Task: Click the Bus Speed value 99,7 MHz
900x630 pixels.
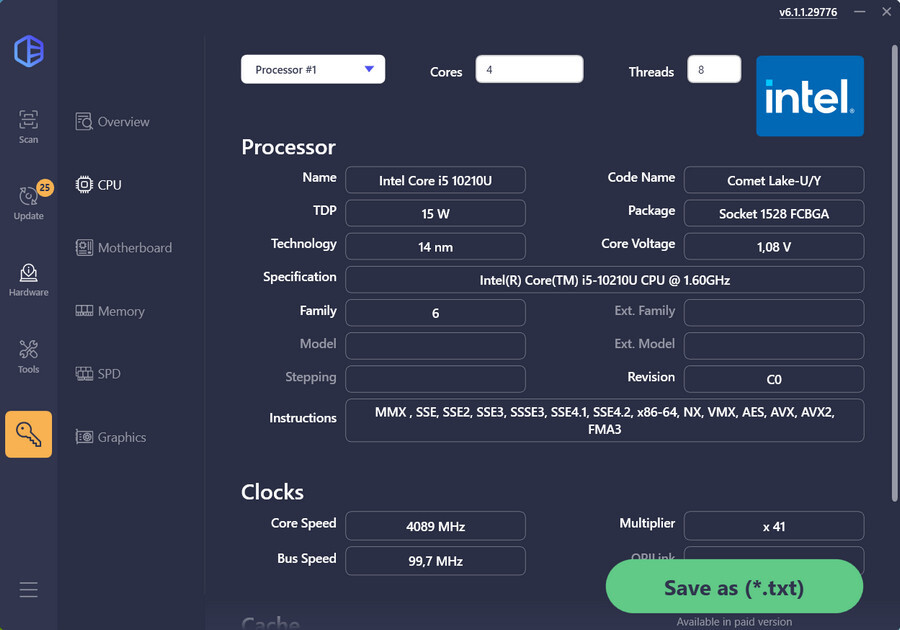Action: 435,561
